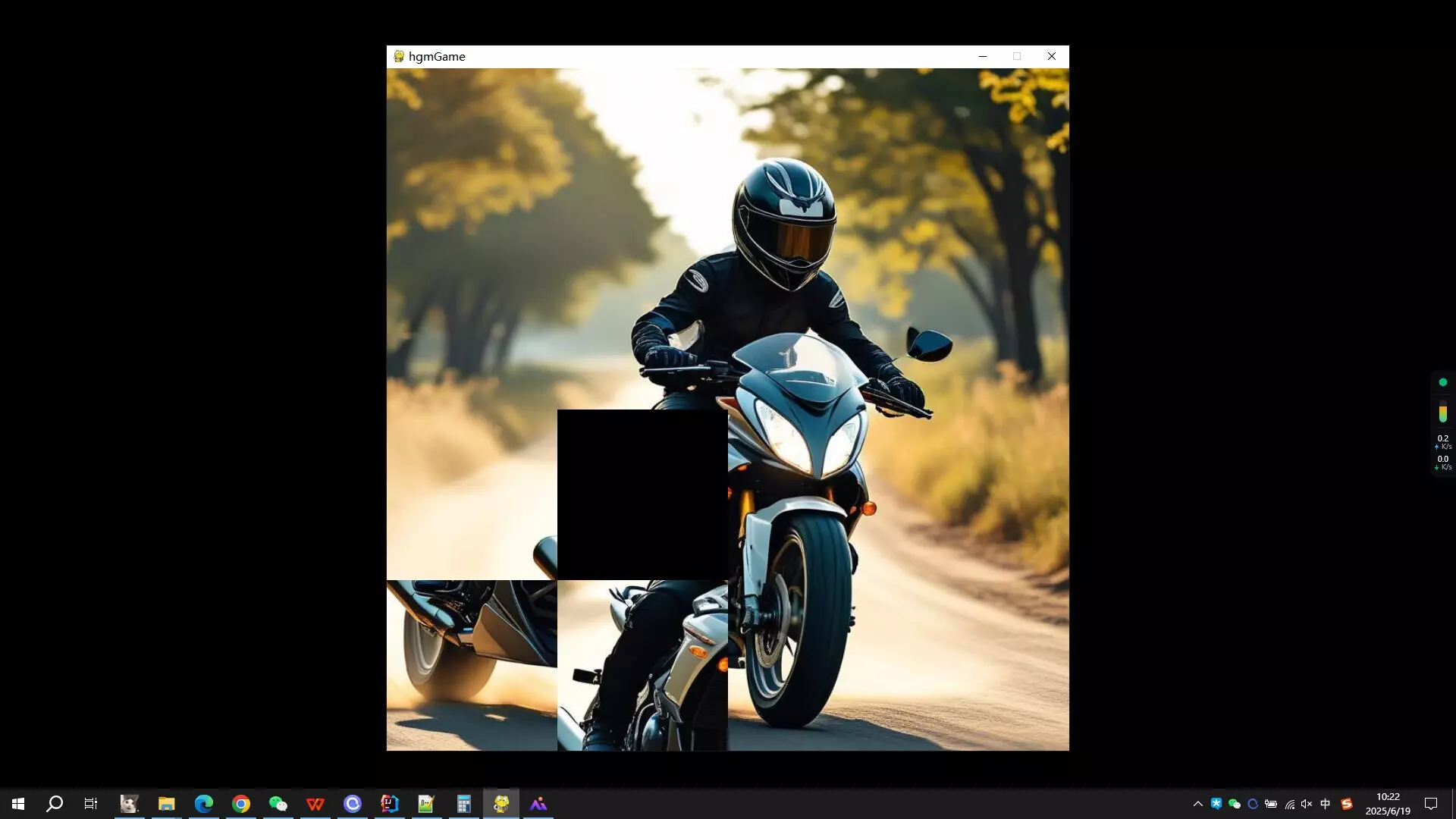The width and height of the screenshot is (1456, 819).
Task: Click the black puzzle tile in hgmGame
Action: (642, 493)
